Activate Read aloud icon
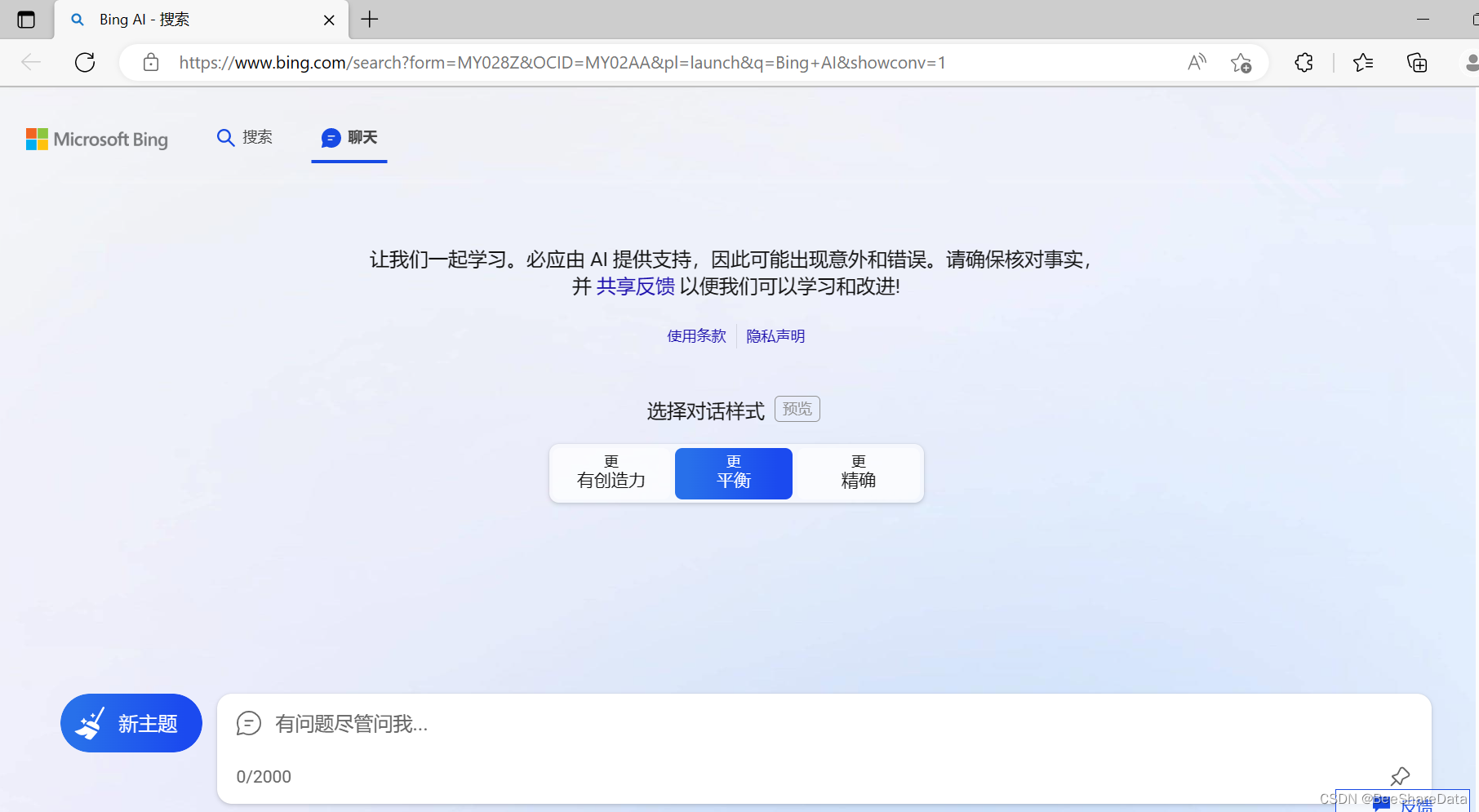 coord(1197,62)
